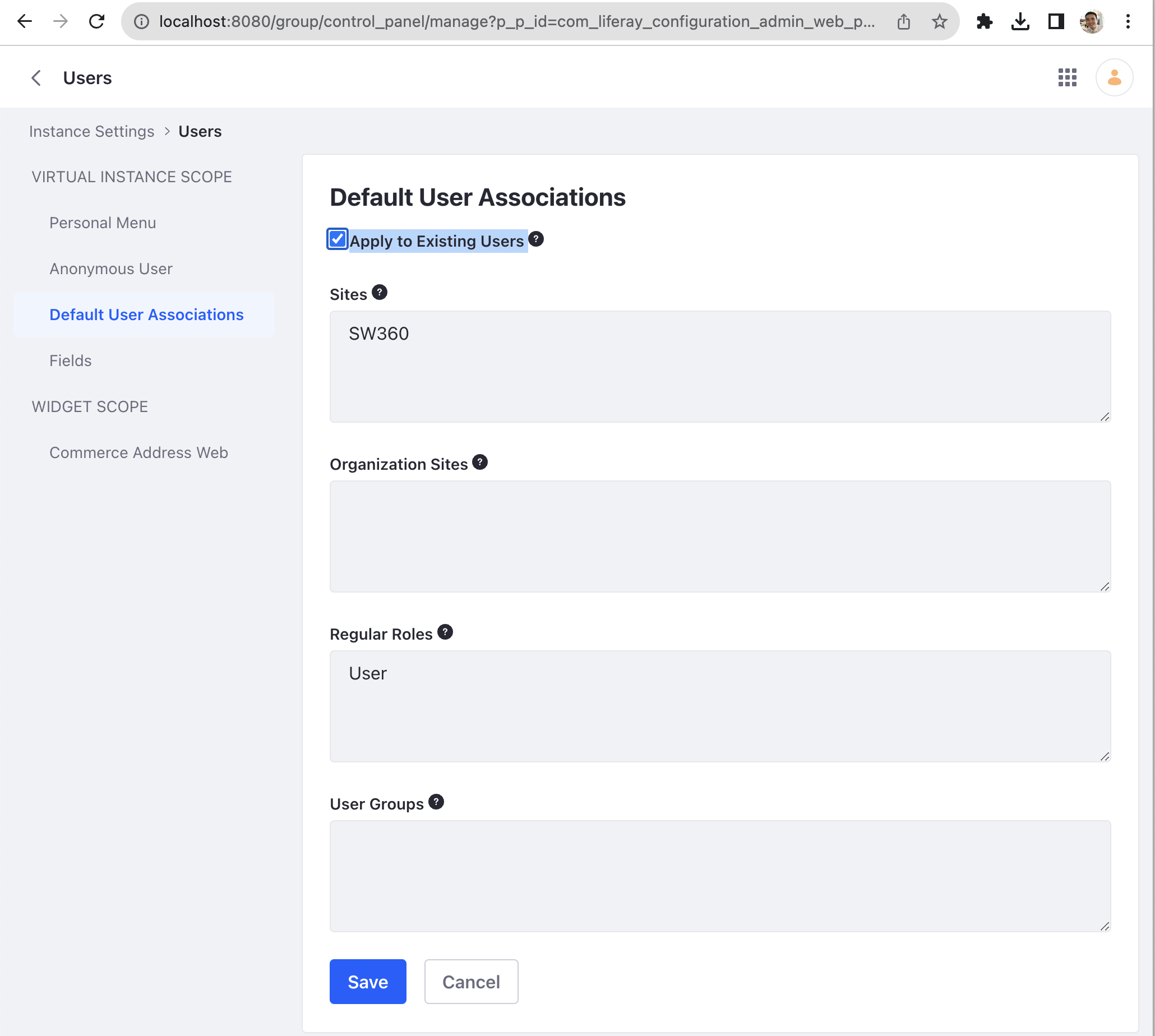Open Chrome three-dot menu
This screenshot has width=1155, height=1036.
(x=1127, y=22)
